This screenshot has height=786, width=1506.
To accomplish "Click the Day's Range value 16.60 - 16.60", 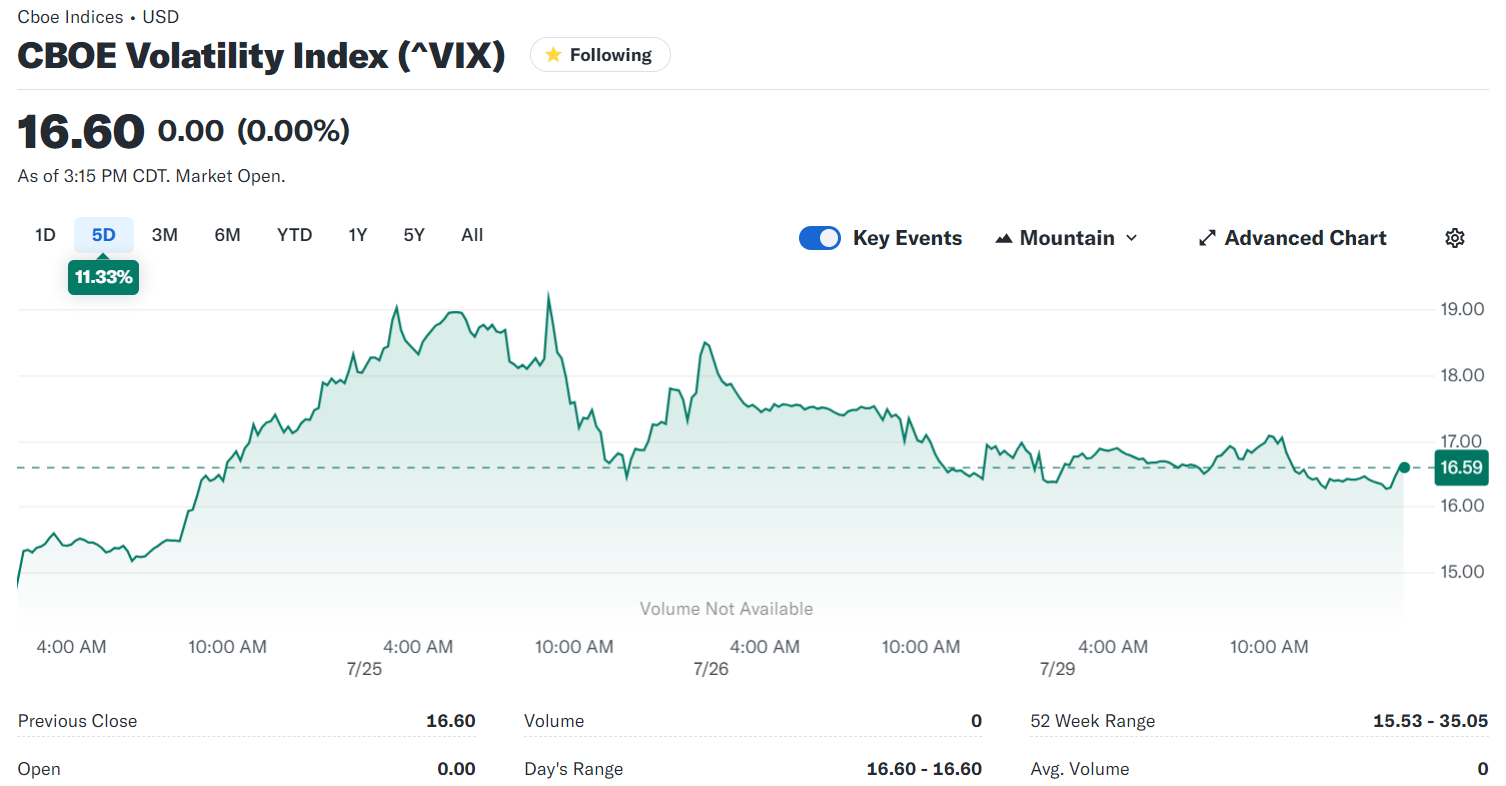I will [x=924, y=769].
